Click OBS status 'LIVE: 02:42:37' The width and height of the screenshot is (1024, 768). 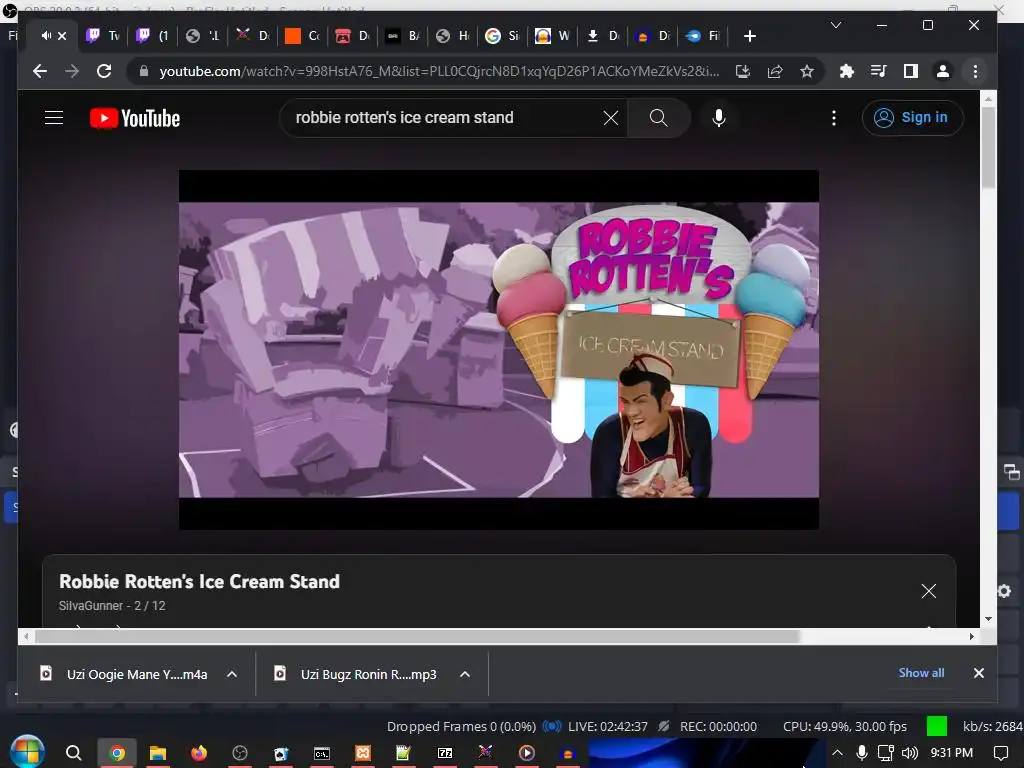pyautogui.click(x=608, y=726)
